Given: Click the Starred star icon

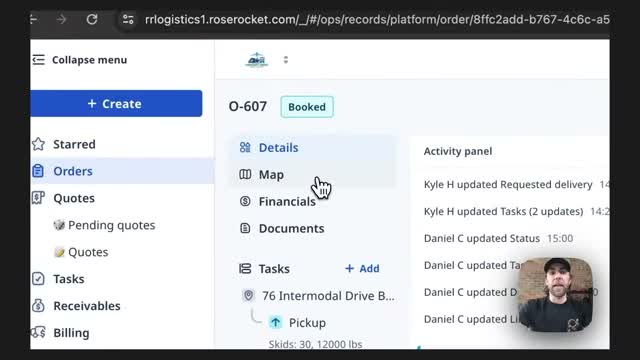Looking at the screenshot, I should pos(38,144).
